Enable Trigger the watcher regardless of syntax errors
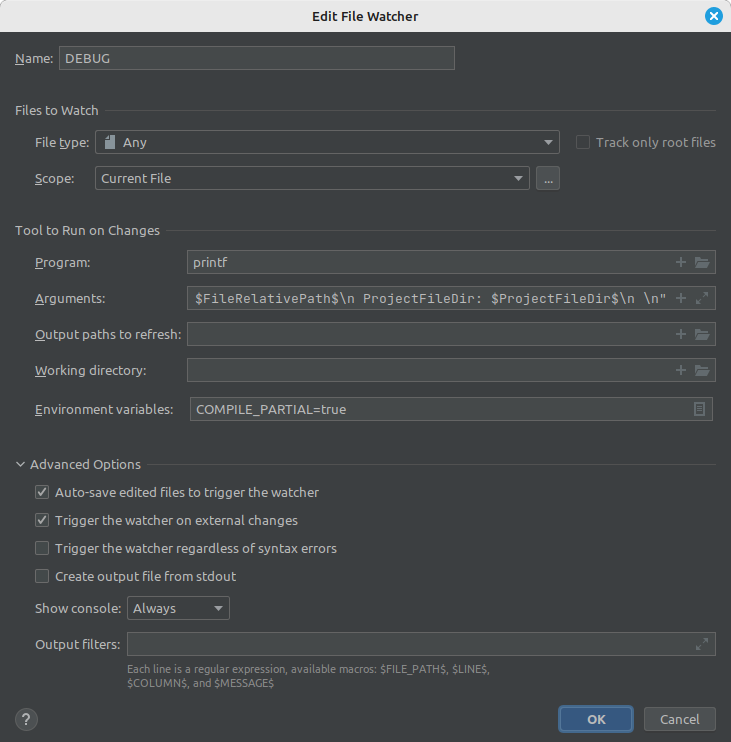The width and height of the screenshot is (731, 742). click(x=42, y=548)
